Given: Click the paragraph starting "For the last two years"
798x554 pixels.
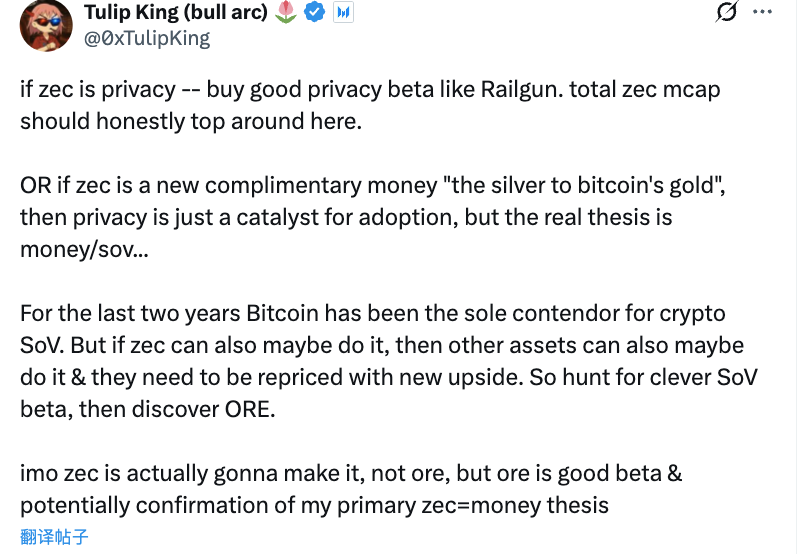Looking at the screenshot, I should coord(380,360).
